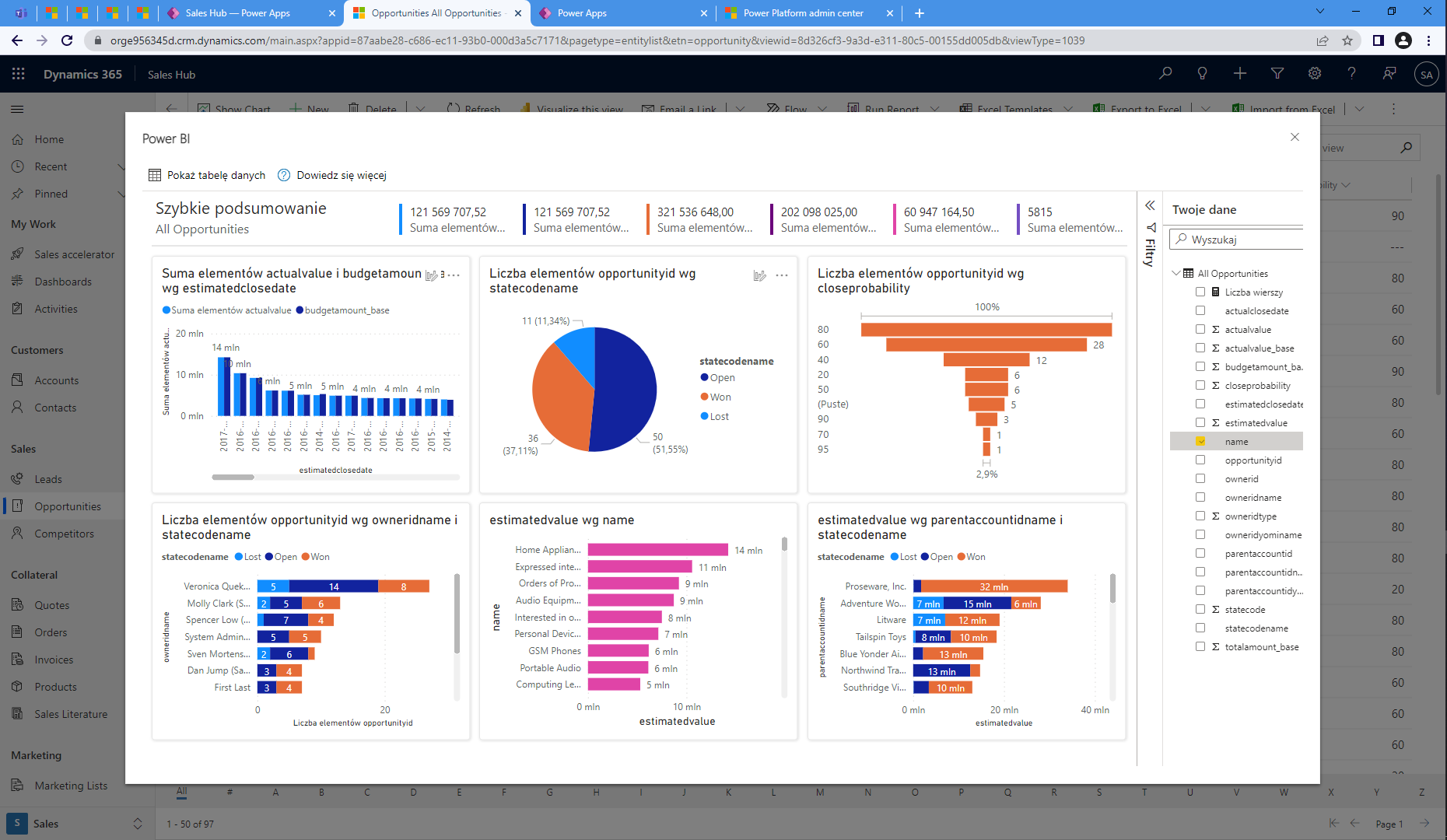The image size is (1447, 840).
Task: Click the lightbulb assistant icon in header
Action: [1203, 74]
